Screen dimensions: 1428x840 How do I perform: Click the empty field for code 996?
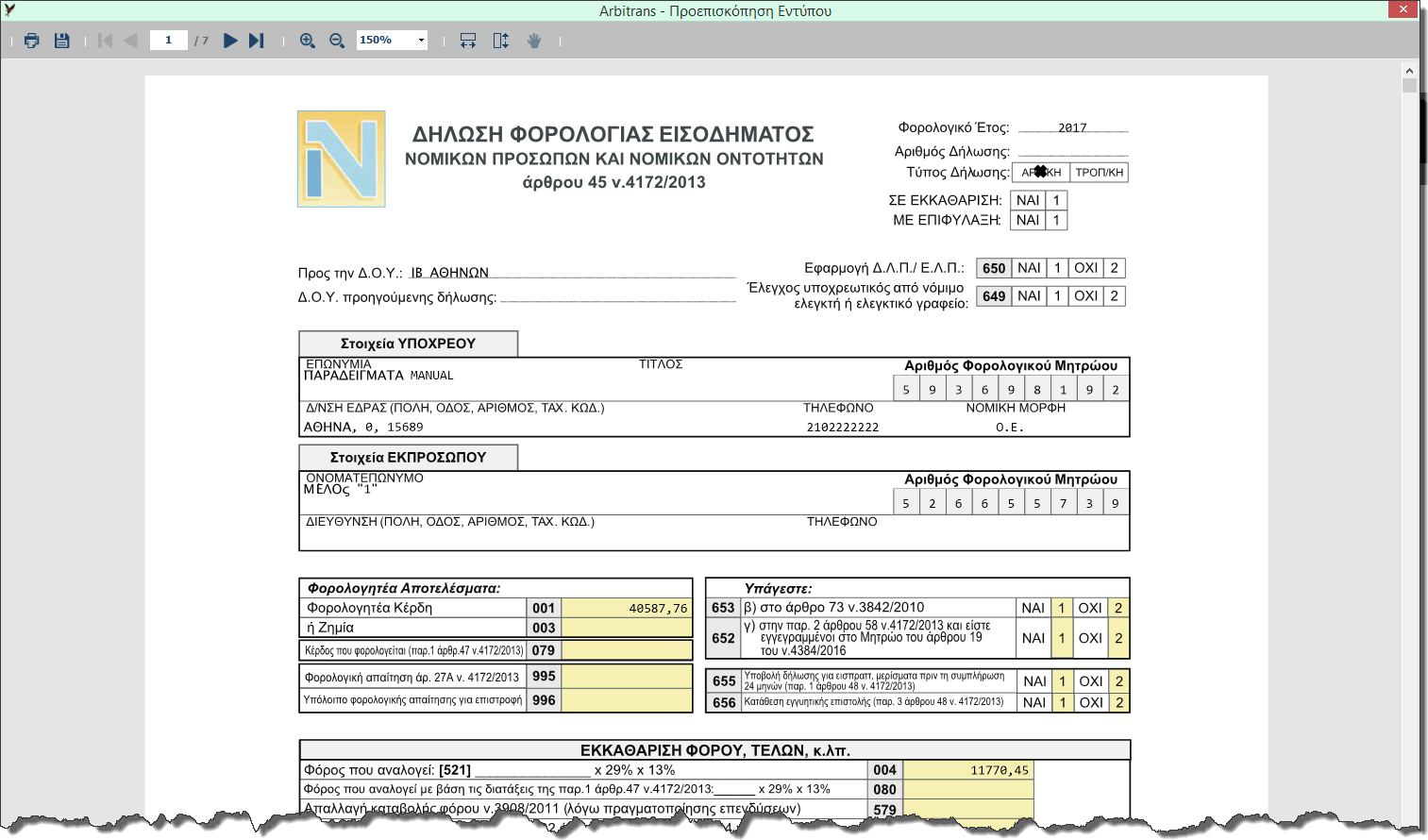(628, 700)
